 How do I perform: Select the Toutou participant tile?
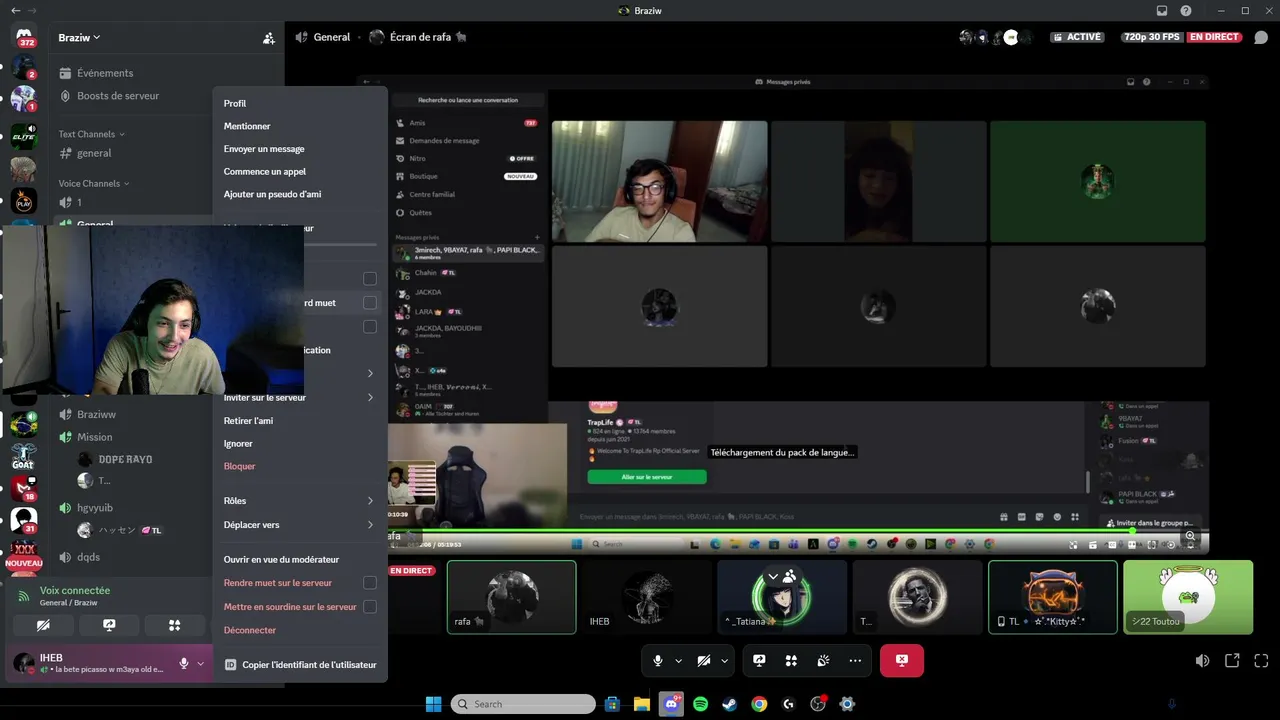pyautogui.click(x=1188, y=597)
